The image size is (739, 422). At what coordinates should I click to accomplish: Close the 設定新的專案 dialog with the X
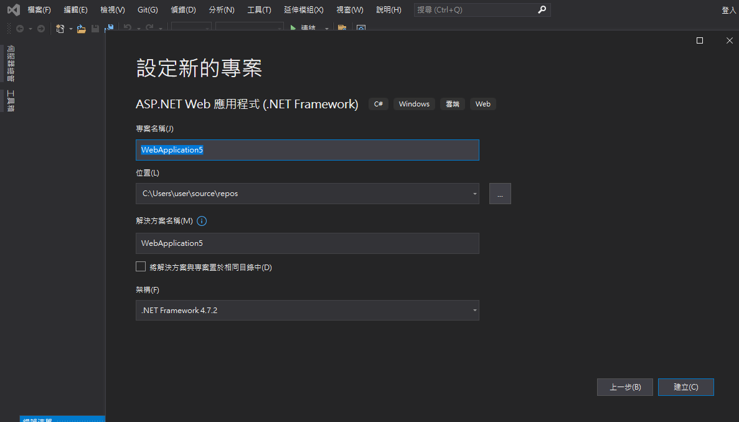click(730, 41)
